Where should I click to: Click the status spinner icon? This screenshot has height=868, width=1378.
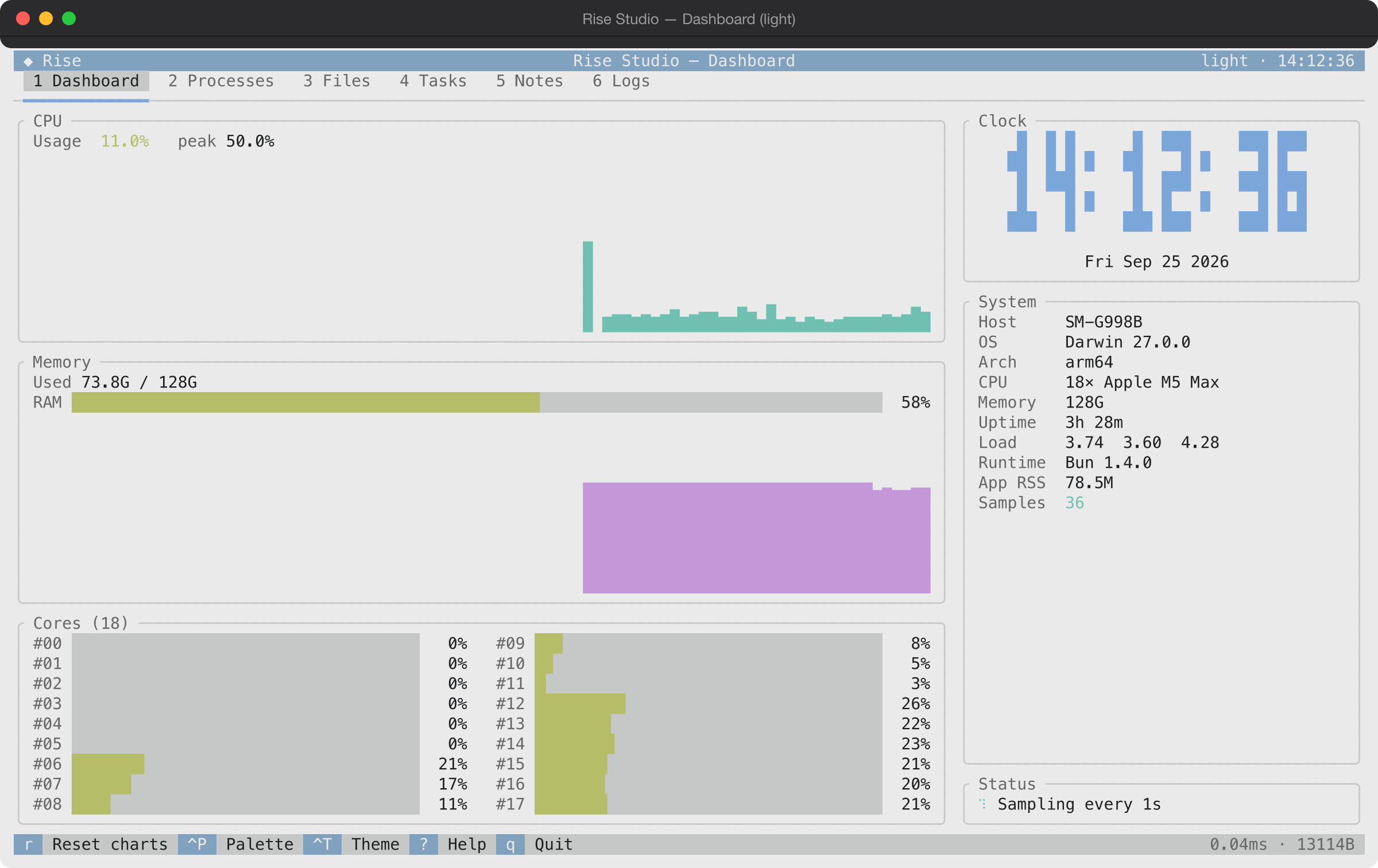983,804
